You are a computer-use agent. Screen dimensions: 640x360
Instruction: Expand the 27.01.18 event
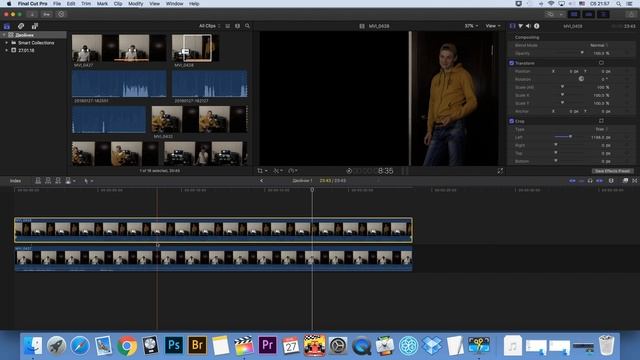6,50
